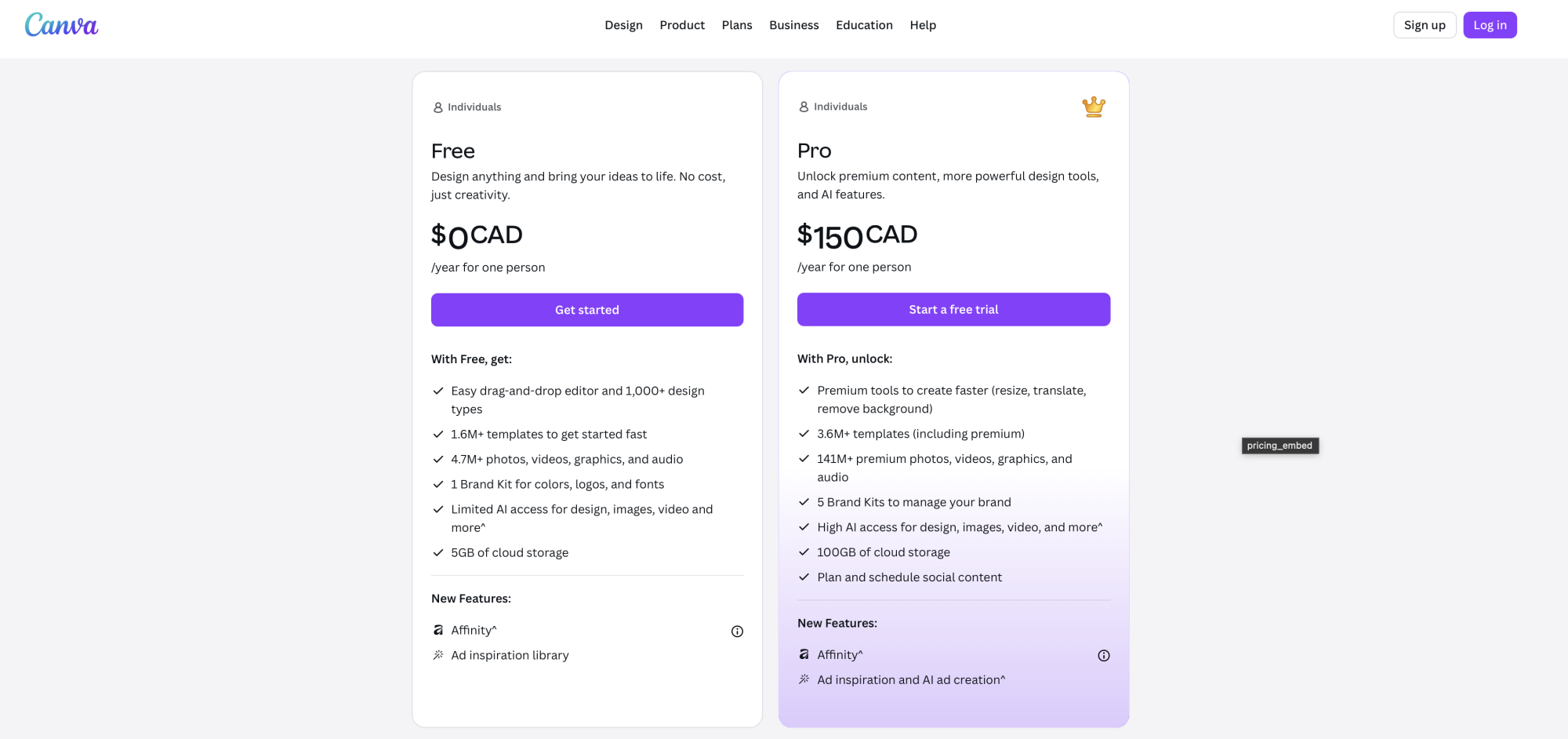Click the Sign up button

pos(1424,25)
